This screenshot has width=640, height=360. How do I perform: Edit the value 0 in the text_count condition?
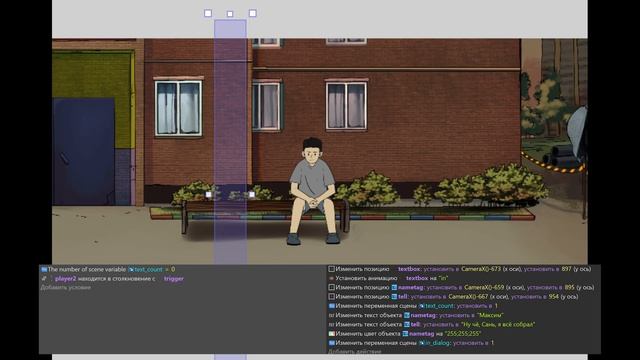coord(173,269)
